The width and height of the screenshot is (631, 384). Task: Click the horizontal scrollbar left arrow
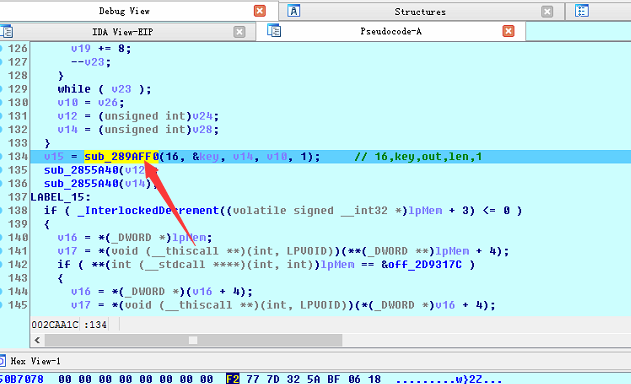pyautogui.click(x=37, y=341)
